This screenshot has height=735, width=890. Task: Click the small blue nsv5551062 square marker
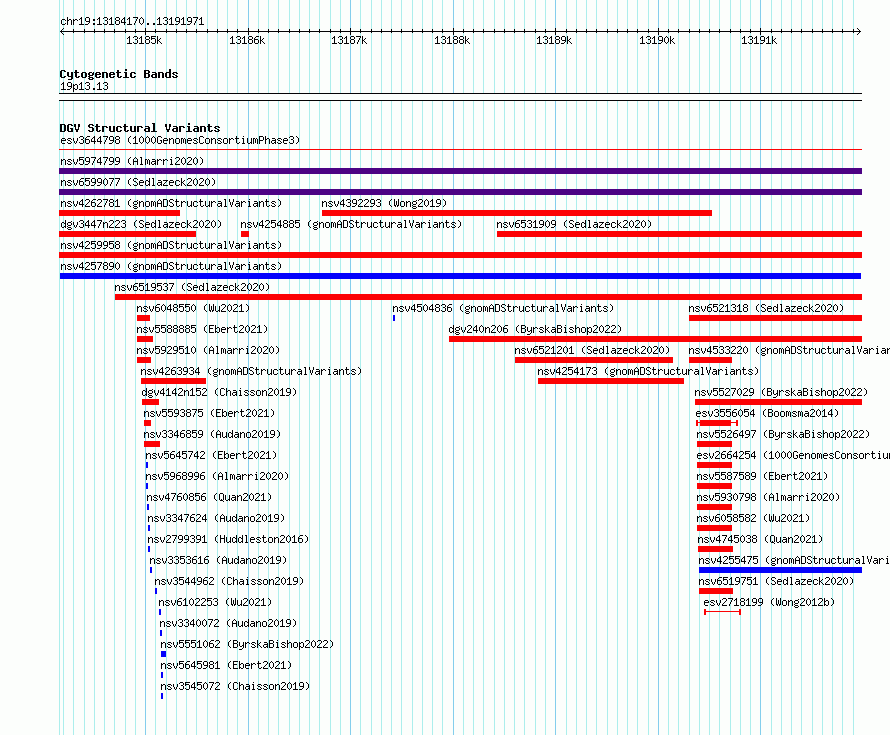coord(163,654)
